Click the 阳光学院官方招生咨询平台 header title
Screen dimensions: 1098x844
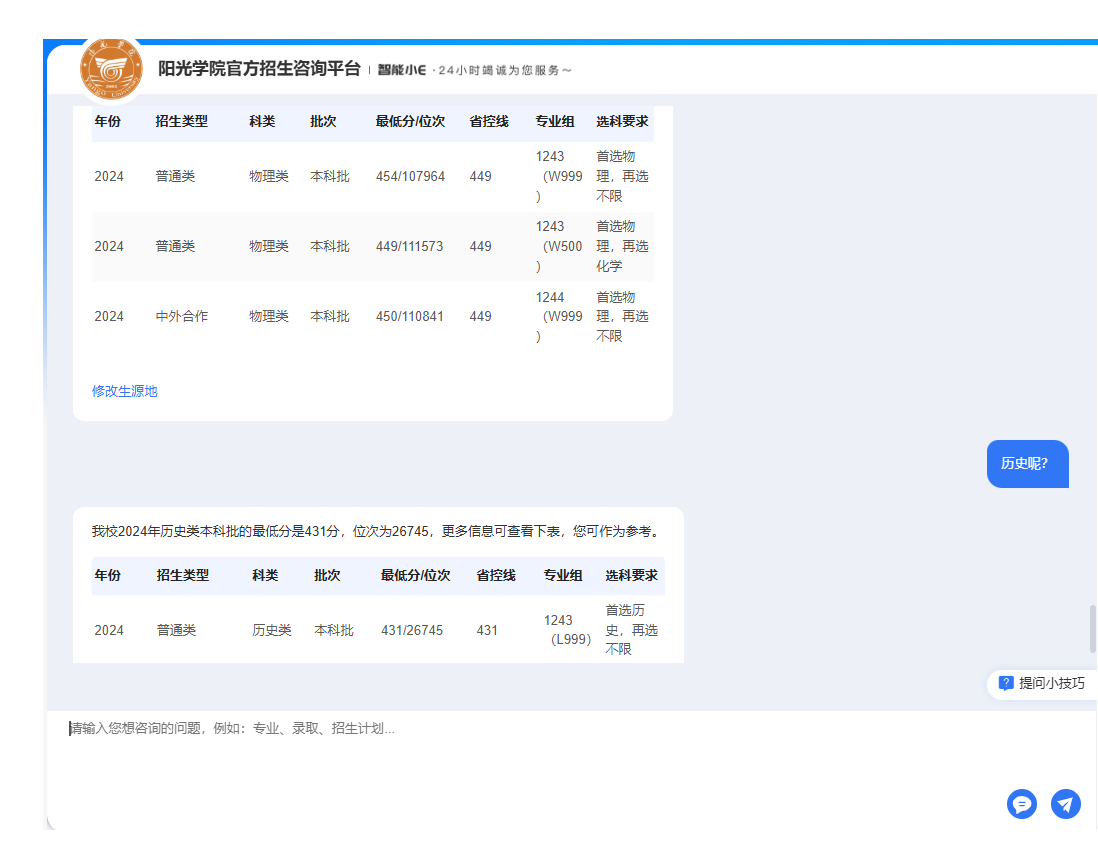(x=259, y=69)
